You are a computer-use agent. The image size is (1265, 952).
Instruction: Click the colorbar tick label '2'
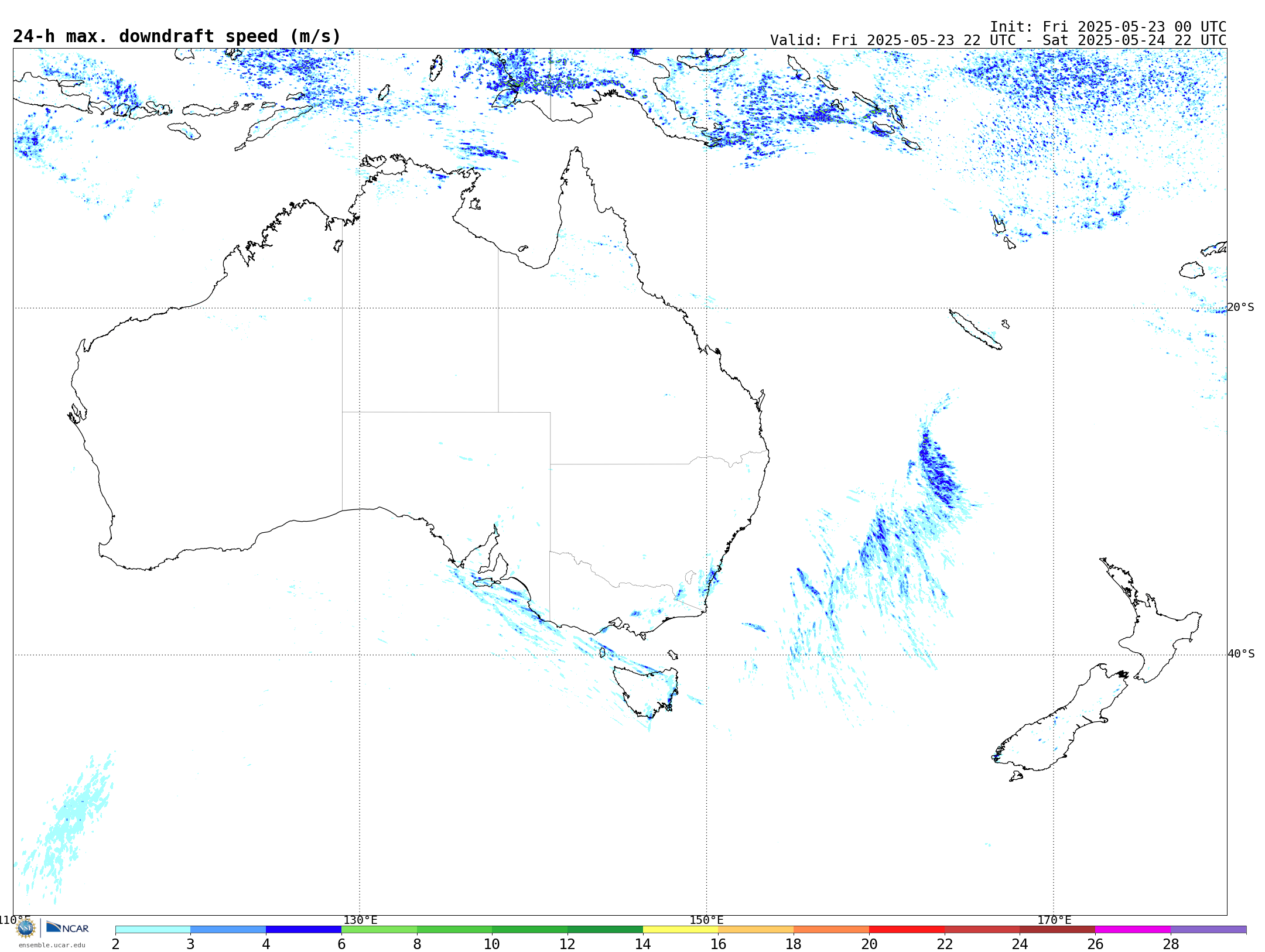click(x=115, y=944)
